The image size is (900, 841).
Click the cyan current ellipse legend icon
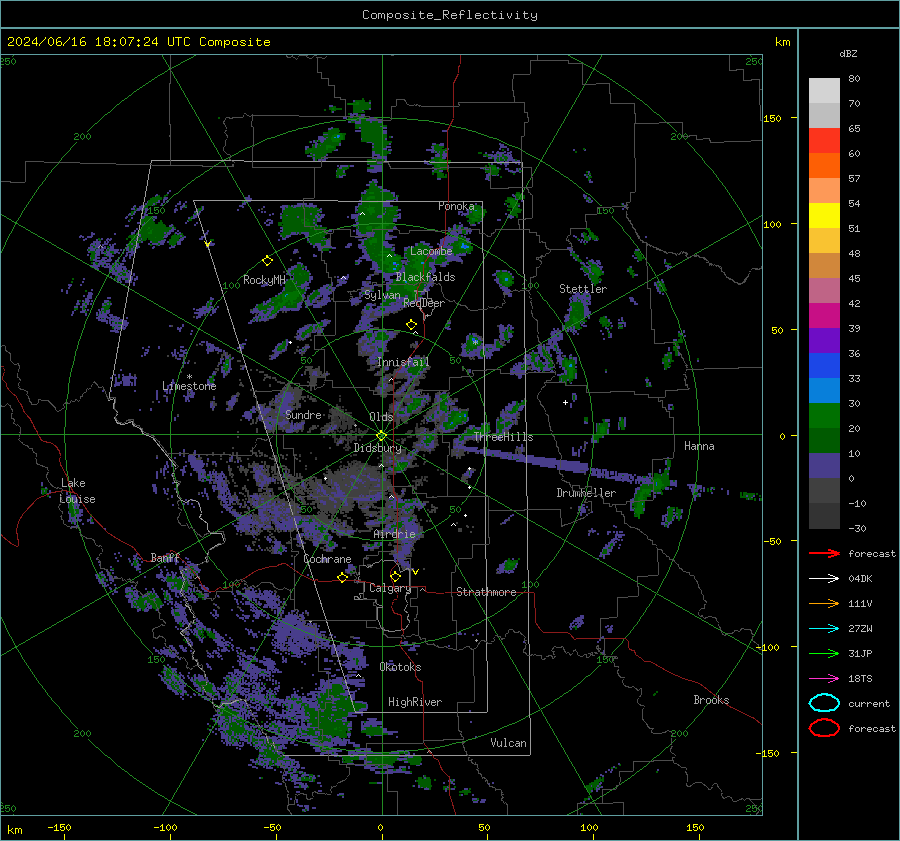[x=824, y=703]
